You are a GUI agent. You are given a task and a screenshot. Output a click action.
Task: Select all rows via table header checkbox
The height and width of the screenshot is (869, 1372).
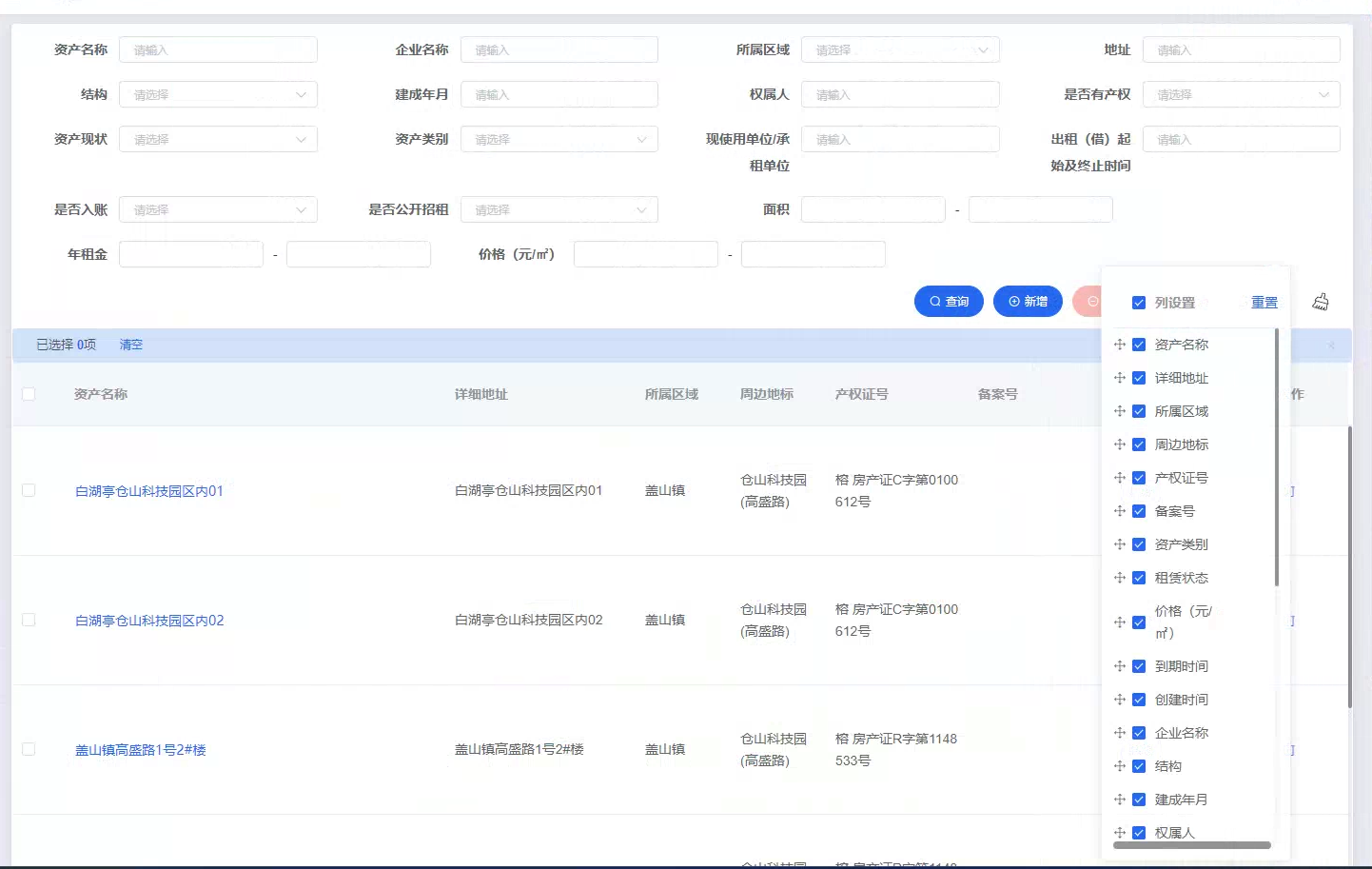click(29, 394)
